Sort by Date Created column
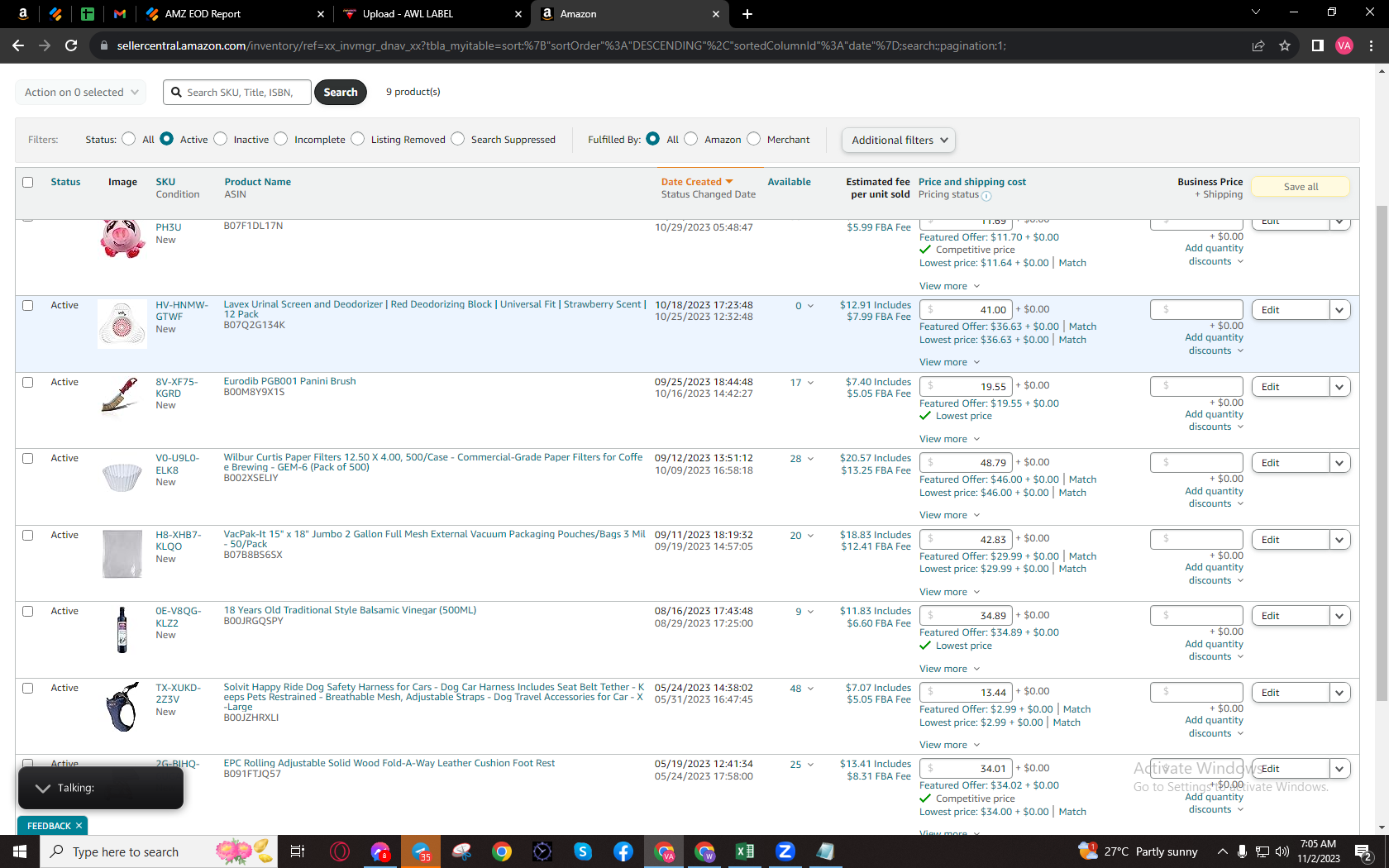Image resolution: width=1389 pixels, height=868 pixels. (x=697, y=182)
